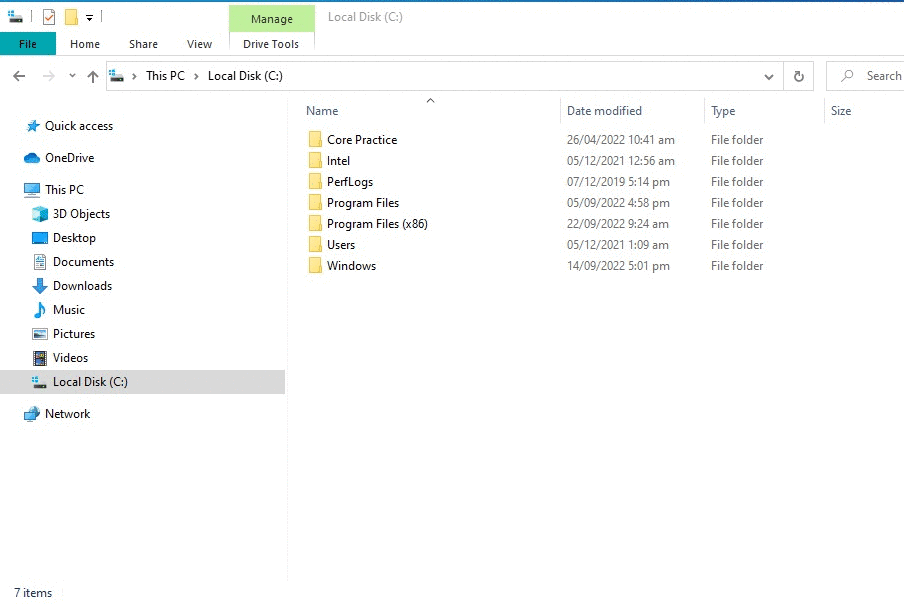Viewport: 904px width, 604px height.
Task: Select OneDrive in the navigation pane
Action: (70, 158)
